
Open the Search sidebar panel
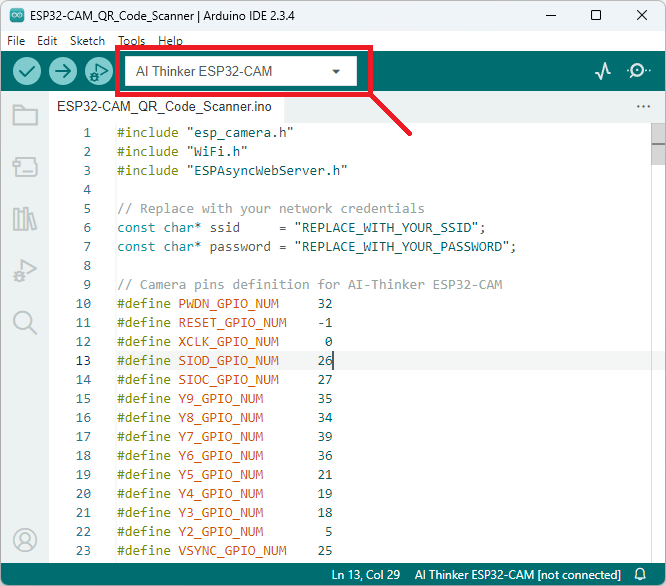[x=25, y=321]
